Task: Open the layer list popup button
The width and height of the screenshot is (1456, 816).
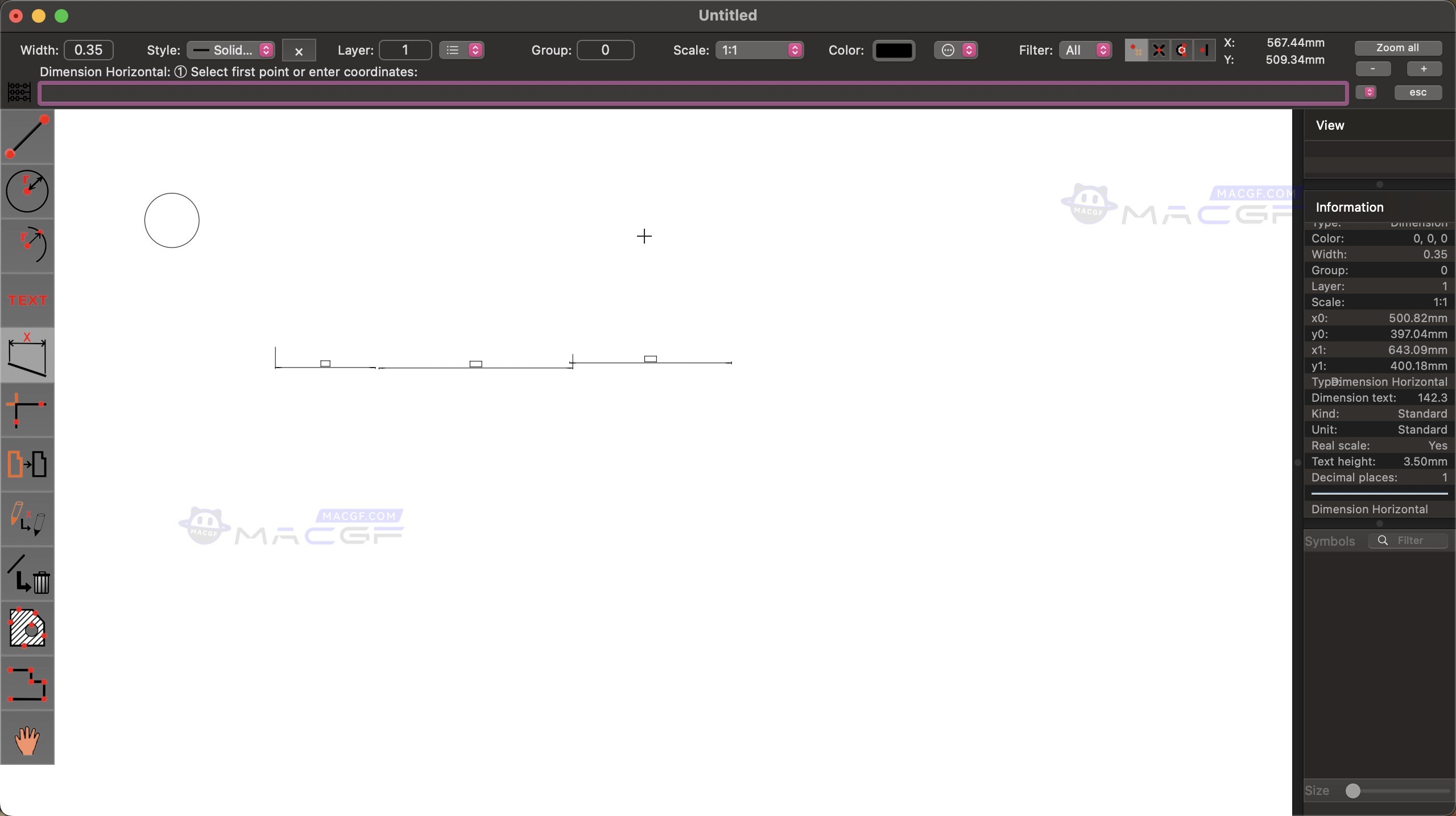Action: [x=461, y=50]
